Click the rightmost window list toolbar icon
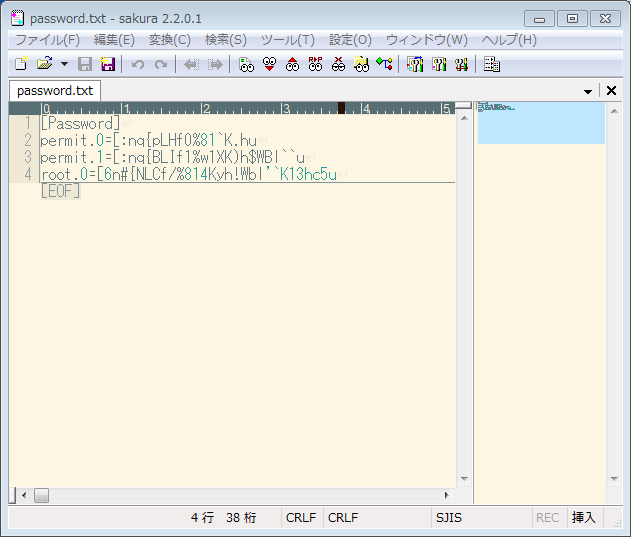Image resolution: width=631 pixels, height=537 pixels. coord(491,65)
